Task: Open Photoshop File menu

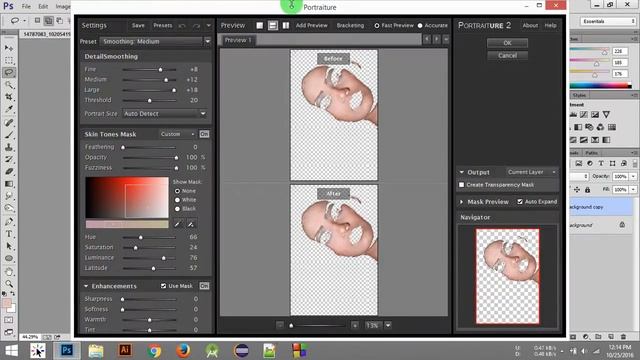Action: pyautogui.click(x=26, y=7)
